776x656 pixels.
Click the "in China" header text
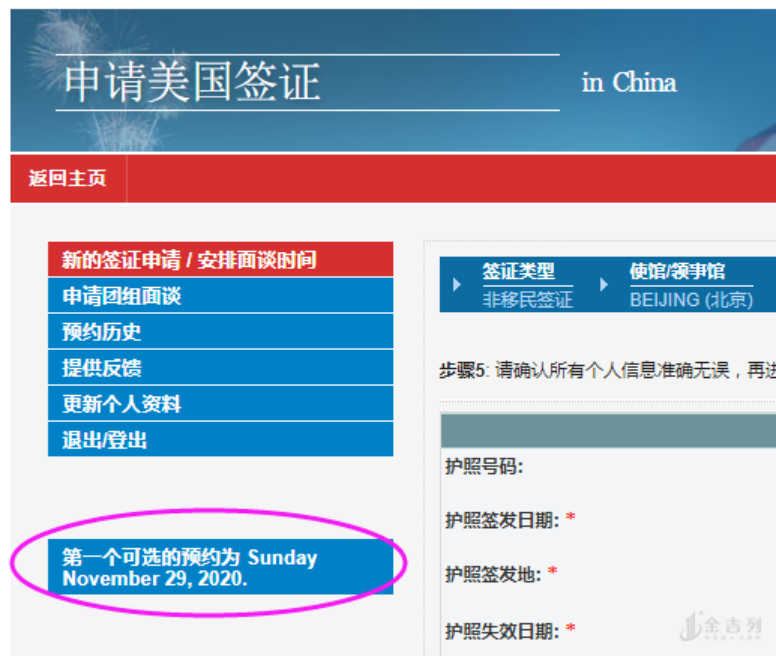click(629, 82)
